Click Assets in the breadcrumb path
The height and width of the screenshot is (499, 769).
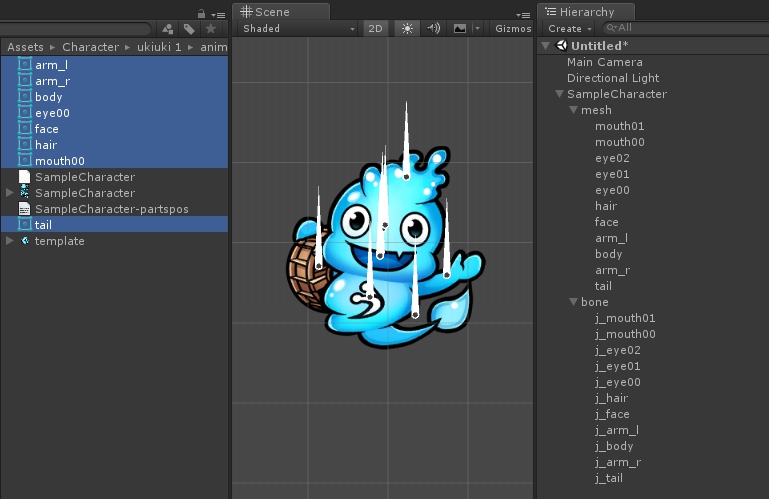pos(25,47)
